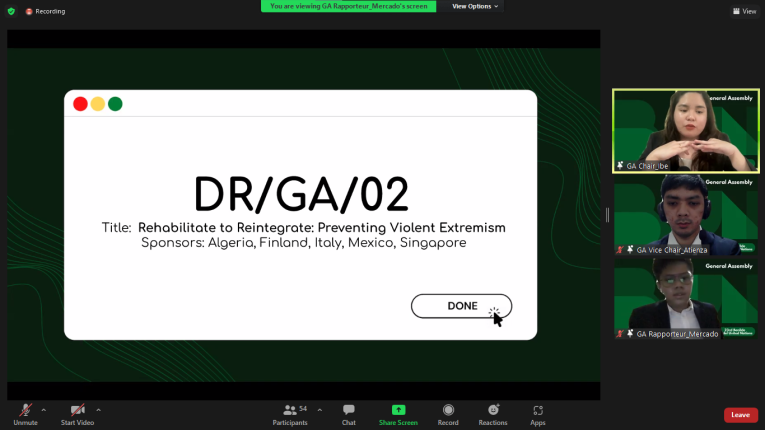765x430 pixels.
Task: Click the 'You are viewing GA Rapporteur_Mercado's screen' banner
Action: pyautogui.click(x=349, y=6)
